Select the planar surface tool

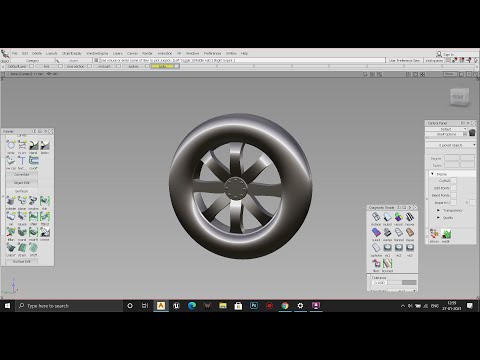coord(22,201)
